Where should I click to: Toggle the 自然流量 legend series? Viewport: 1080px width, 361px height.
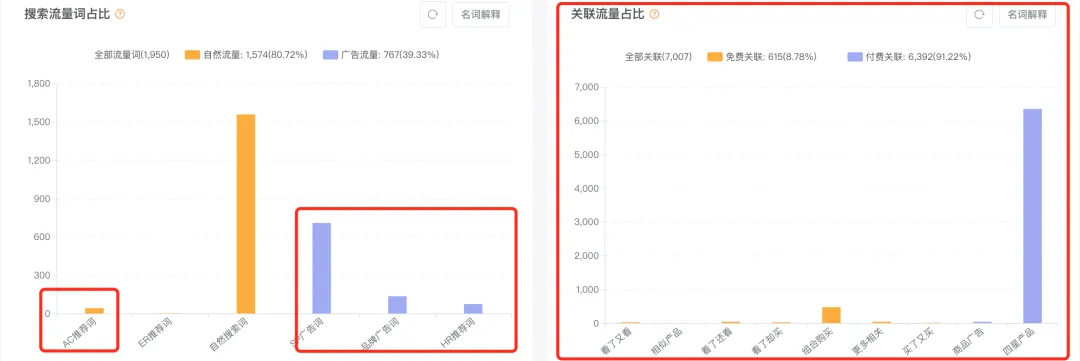(x=246, y=54)
